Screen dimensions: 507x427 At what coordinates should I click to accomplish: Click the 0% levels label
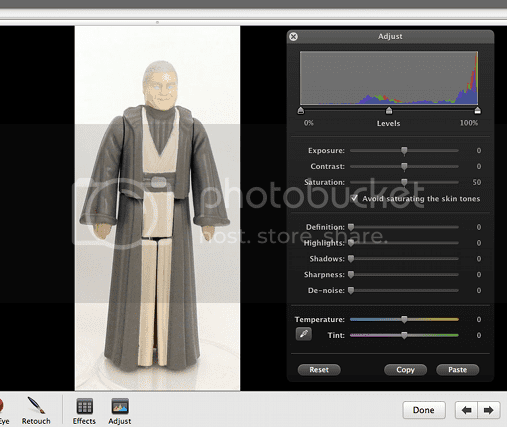[x=309, y=123]
